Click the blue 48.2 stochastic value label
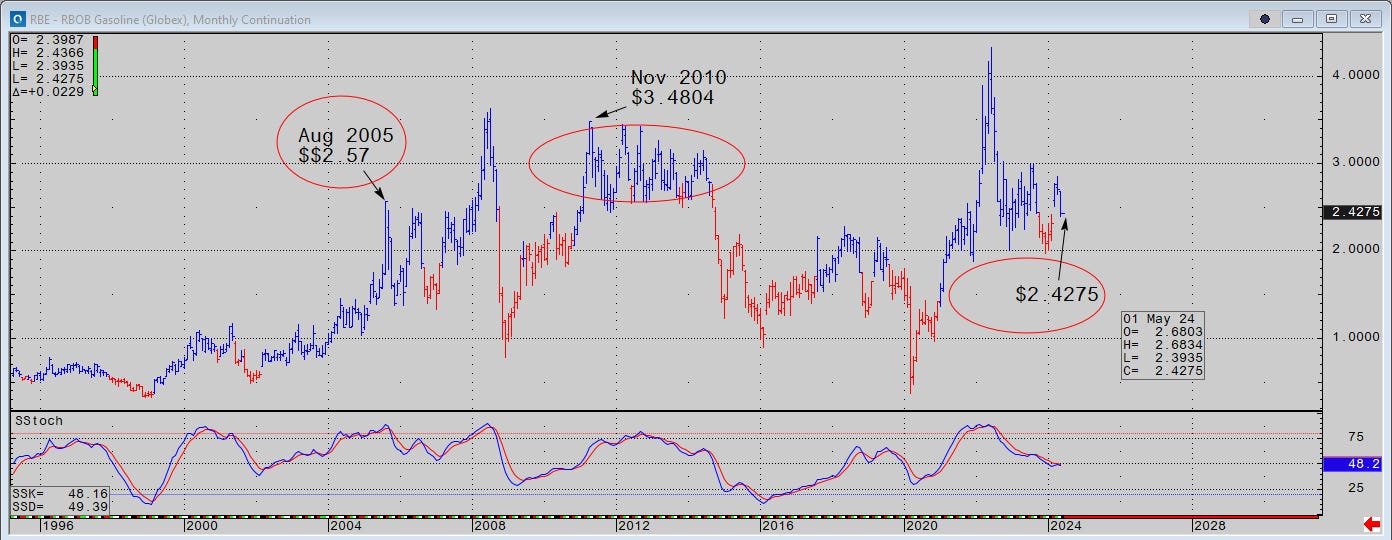The width and height of the screenshot is (1392, 540). (x=1351, y=465)
